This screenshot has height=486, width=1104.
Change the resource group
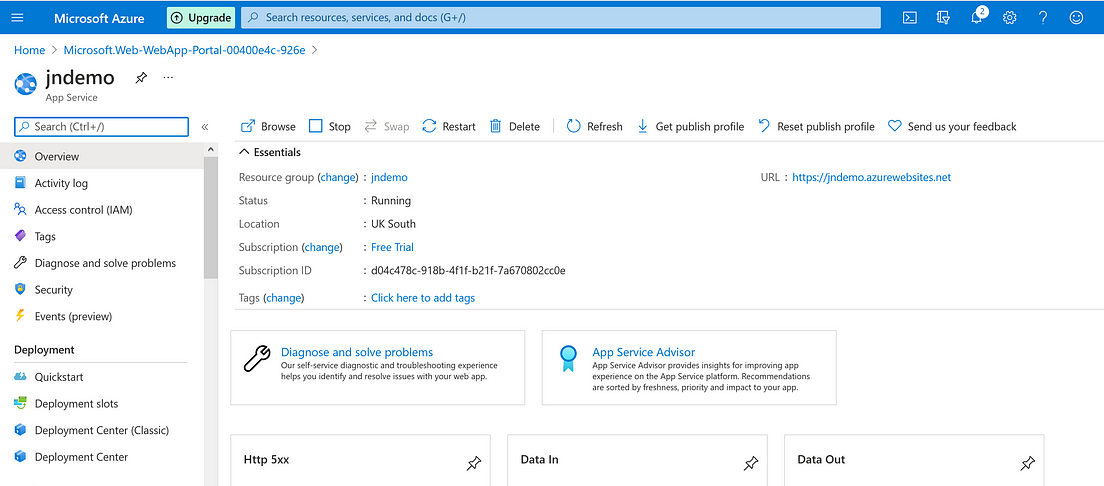click(337, 177)
